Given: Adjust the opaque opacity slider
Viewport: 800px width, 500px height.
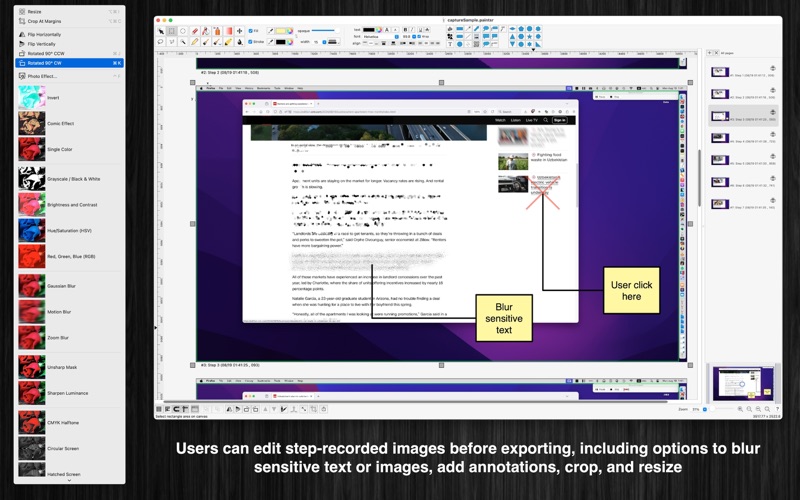Looking at the screenshot, I should coord(326,31).
